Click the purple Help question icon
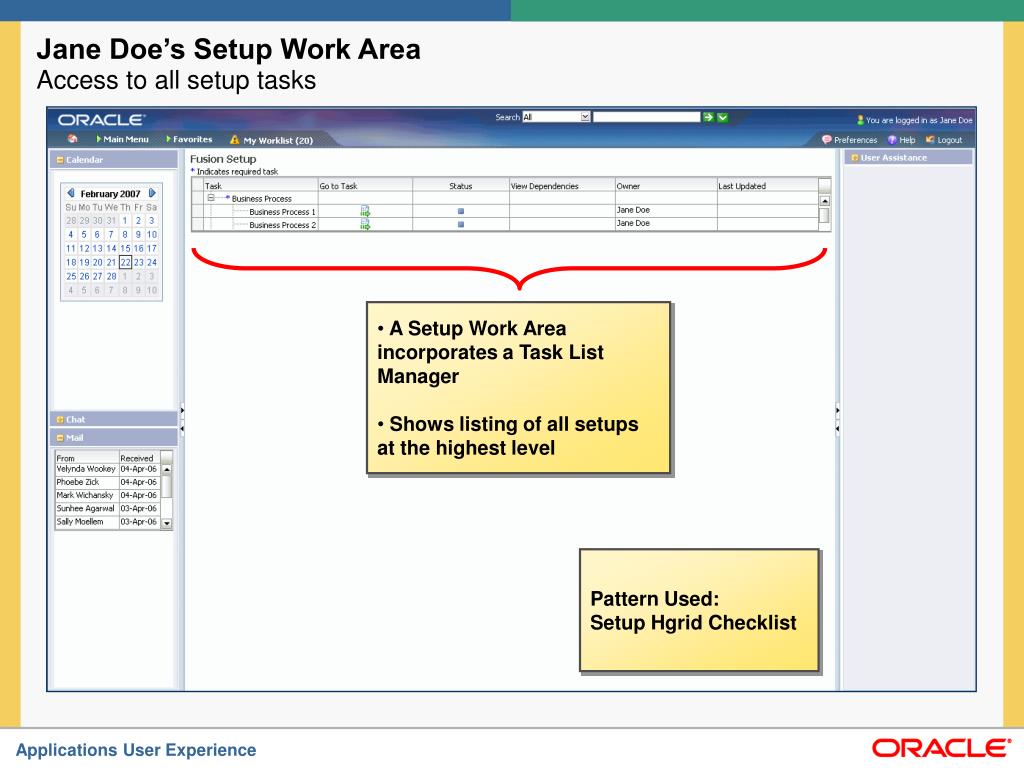Viewport: 1024px width, 768px height. point(892,140)
